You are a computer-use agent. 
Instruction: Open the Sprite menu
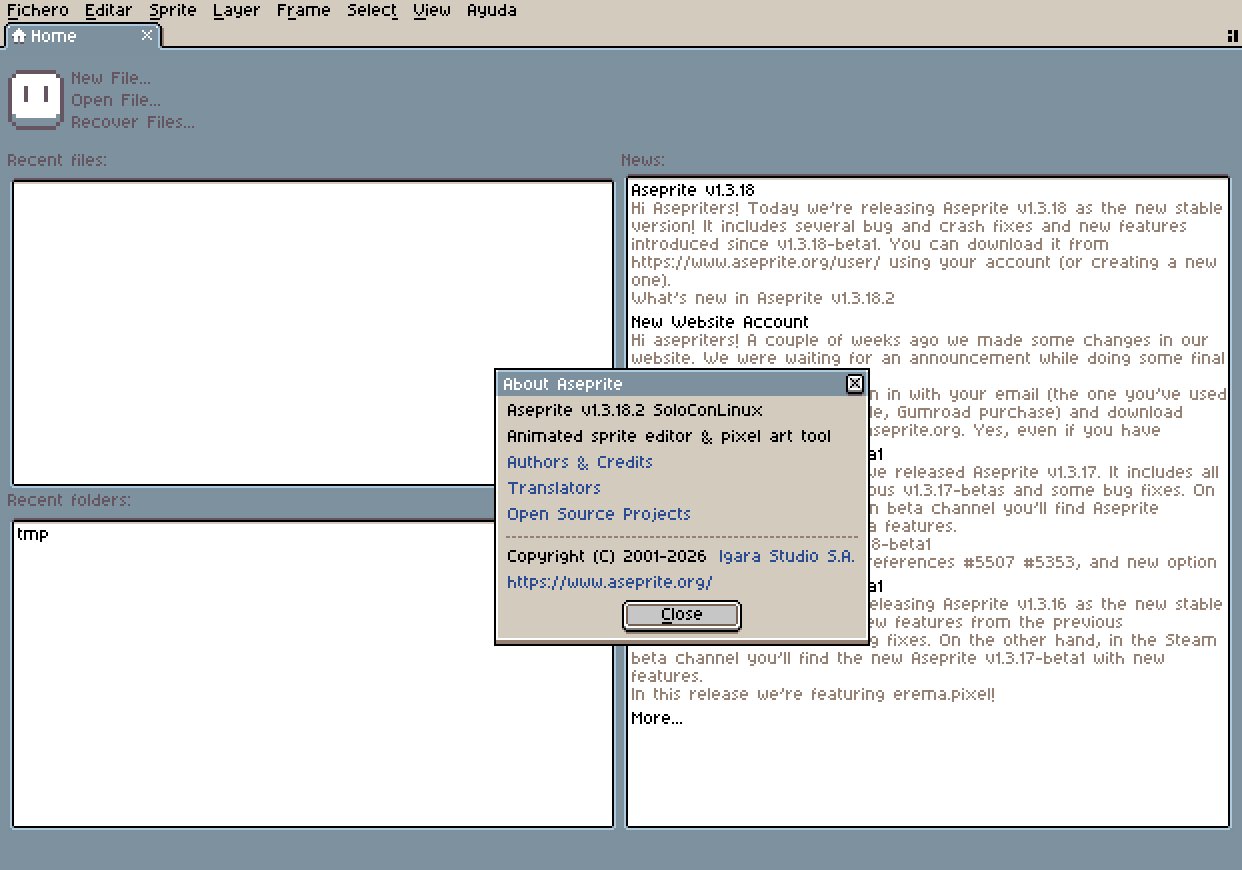tap(172, 11)
